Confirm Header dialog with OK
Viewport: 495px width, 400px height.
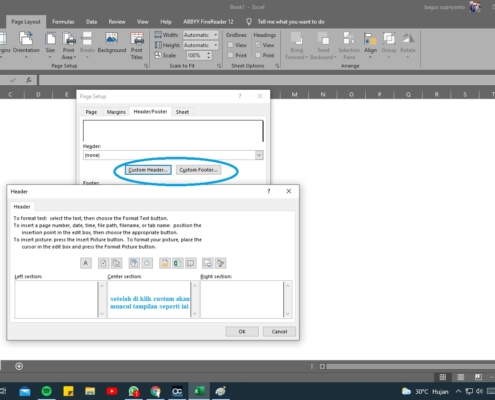pyautogui.click(x=242, y=331)
